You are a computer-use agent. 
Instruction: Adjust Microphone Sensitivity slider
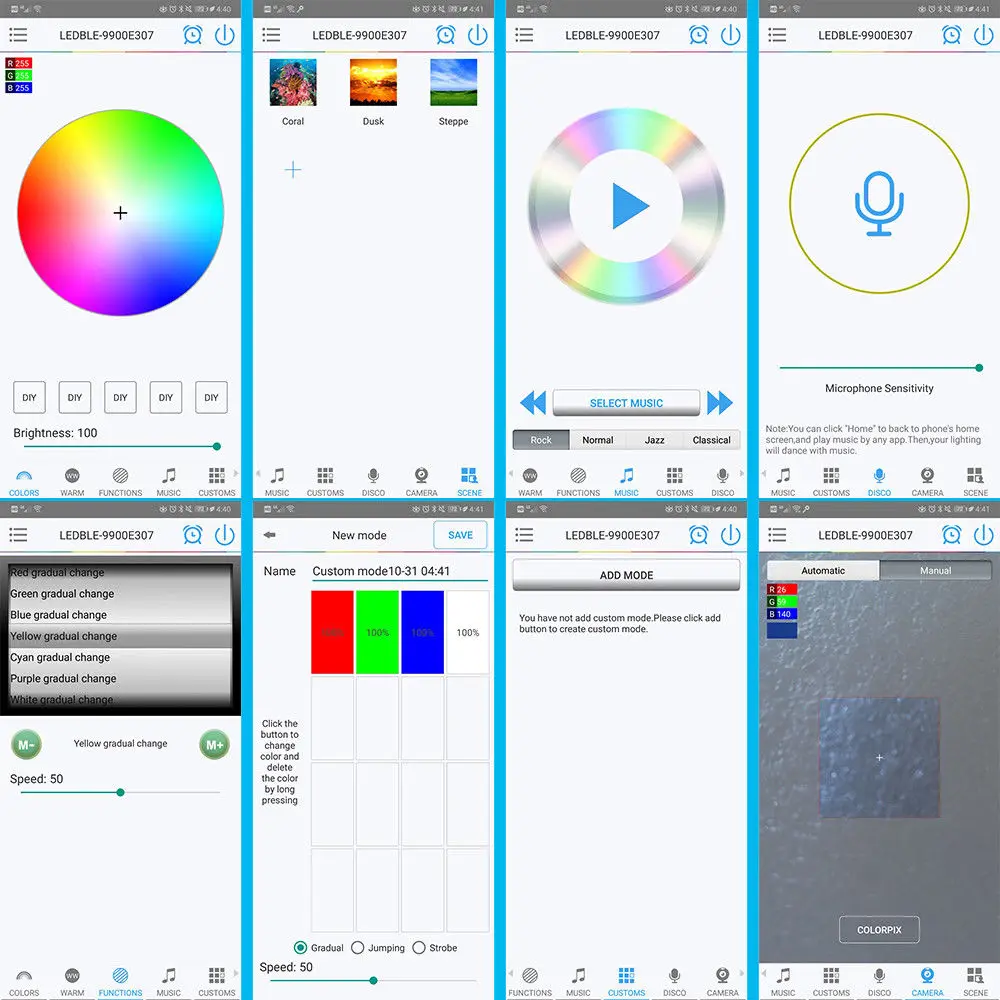[879, 368]
